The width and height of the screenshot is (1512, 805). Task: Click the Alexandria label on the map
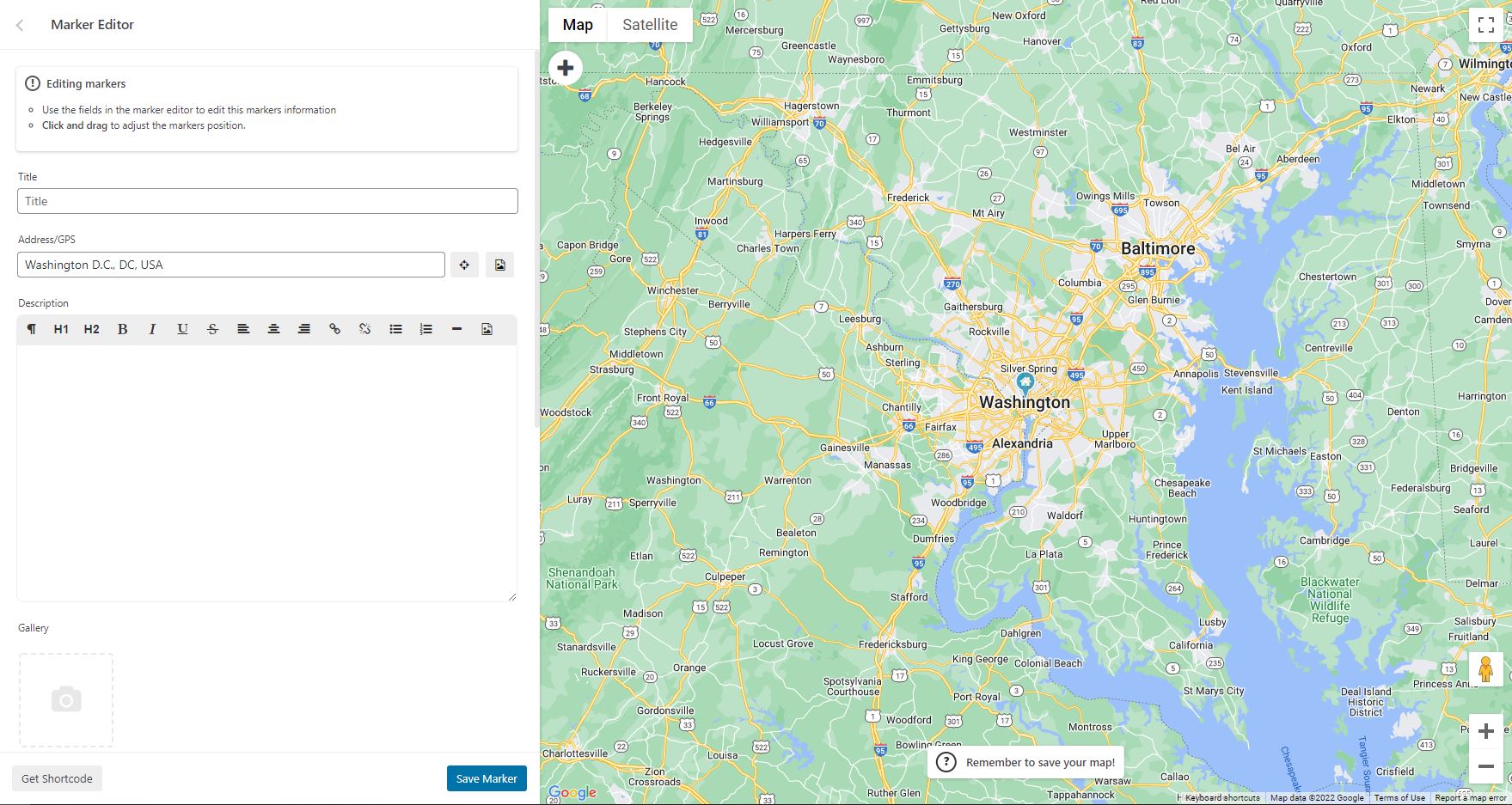(1022, 443)
